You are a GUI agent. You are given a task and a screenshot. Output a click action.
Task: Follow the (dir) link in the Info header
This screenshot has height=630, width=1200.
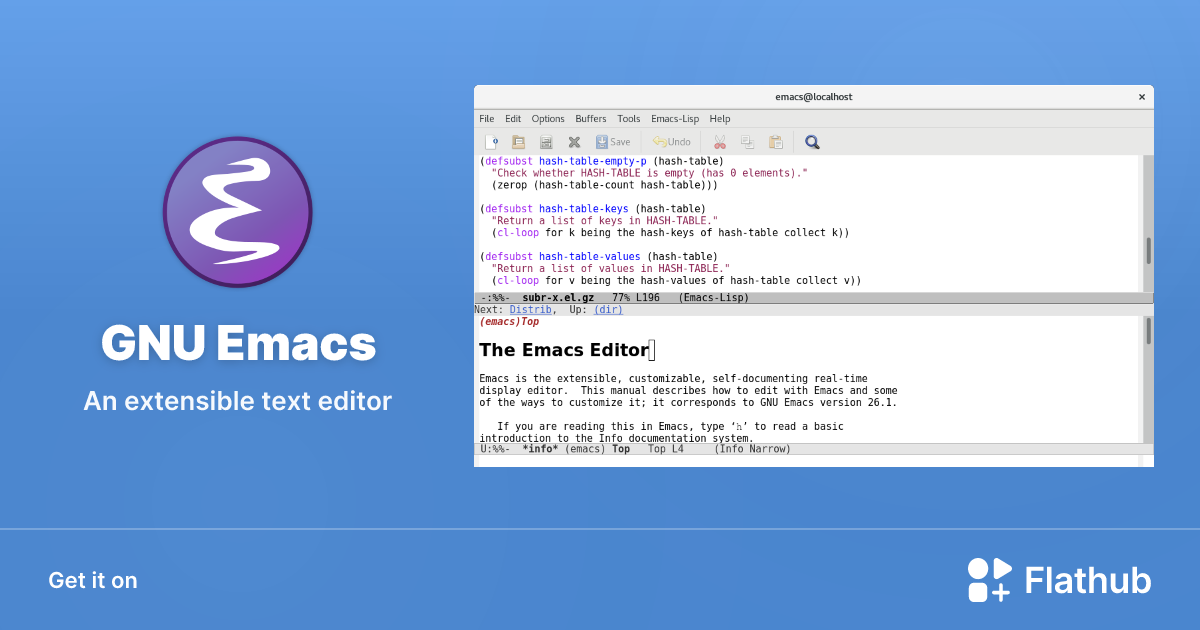[608, 309]
